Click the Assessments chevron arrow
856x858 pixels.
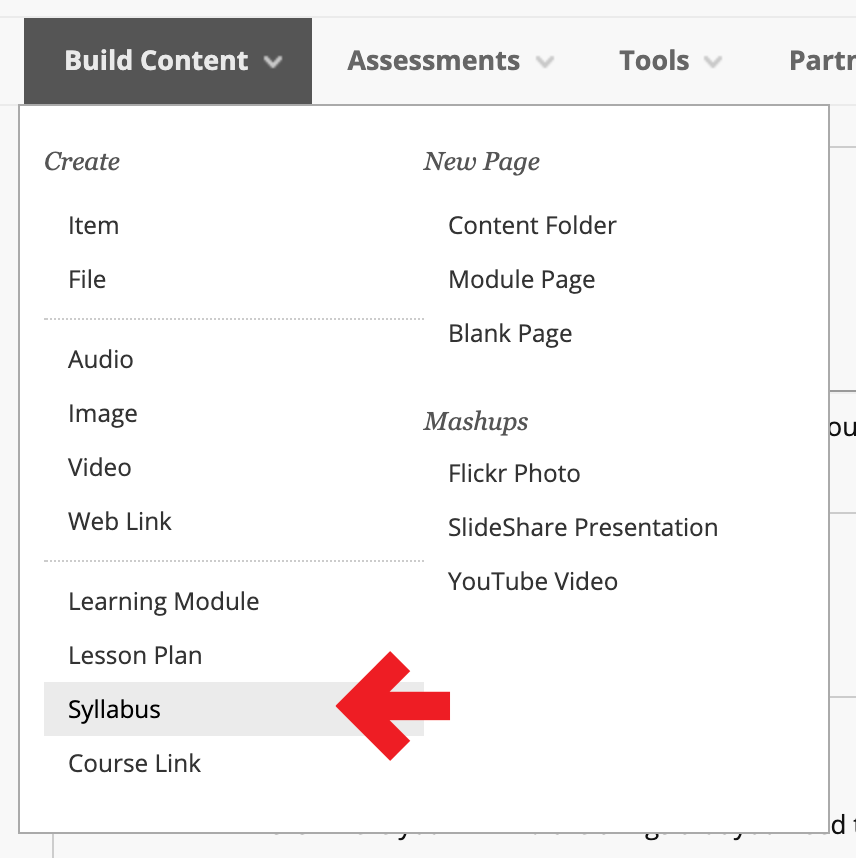tap(545, 62)
